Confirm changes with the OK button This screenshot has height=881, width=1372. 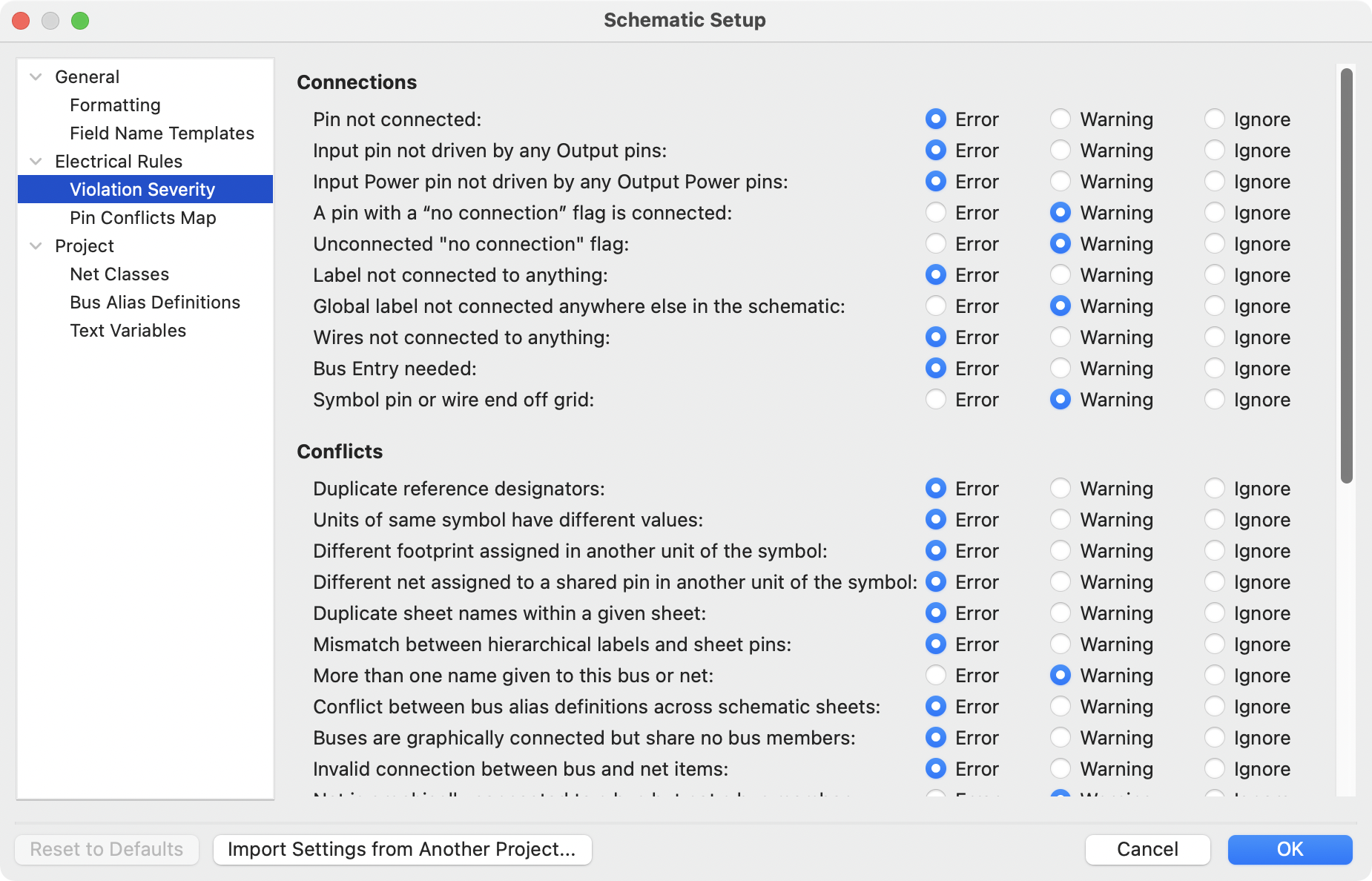pos(1290,849)
